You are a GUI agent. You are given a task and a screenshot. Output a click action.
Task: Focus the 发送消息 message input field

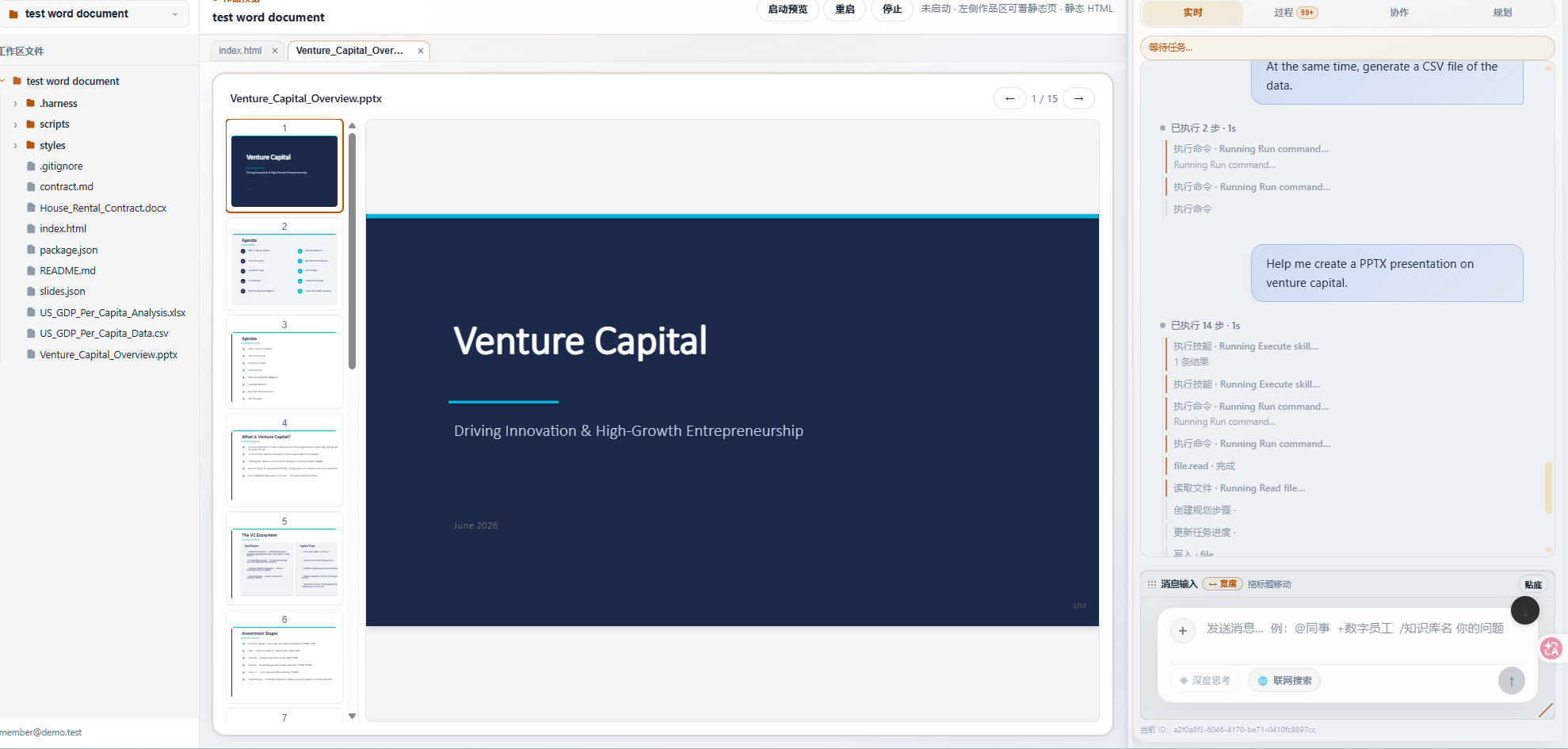click(x=1355, y=629)
